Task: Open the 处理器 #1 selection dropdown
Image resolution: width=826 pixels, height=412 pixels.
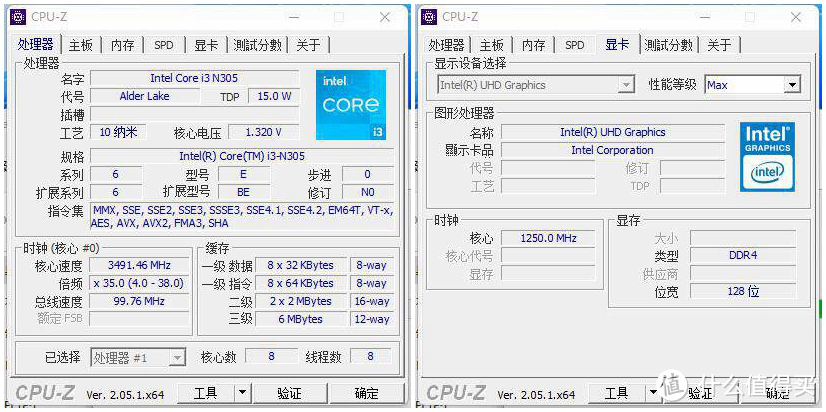Action: pyautogui.click(x=137, y=358)
